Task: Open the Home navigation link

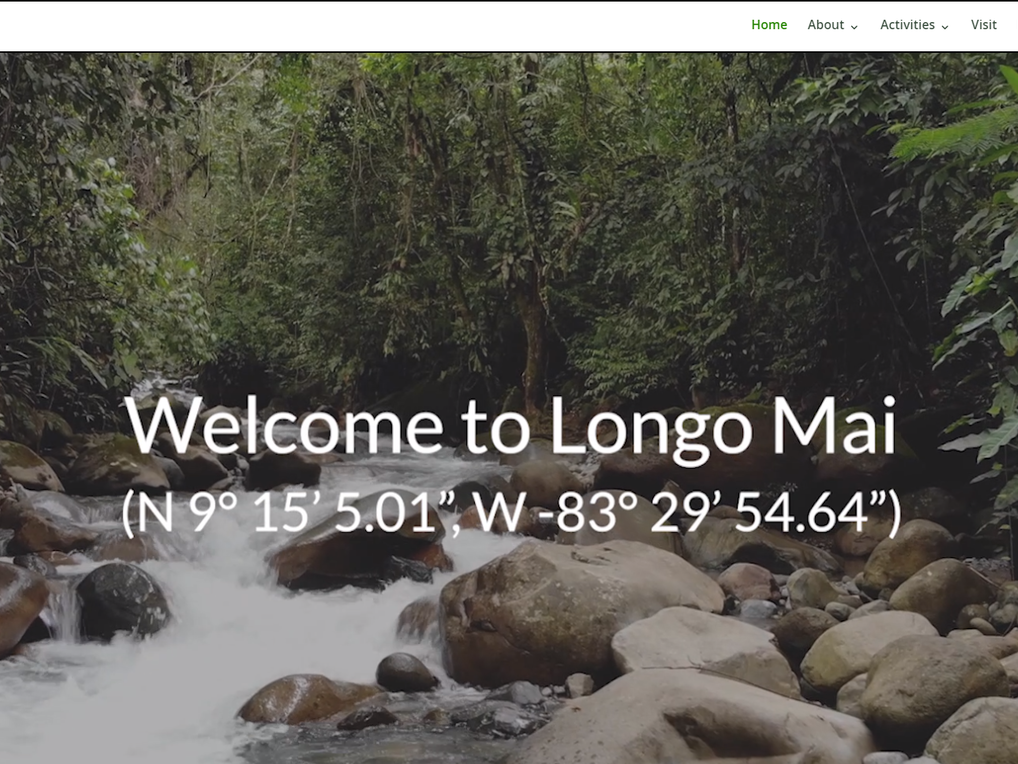Action: coord(769,25)
